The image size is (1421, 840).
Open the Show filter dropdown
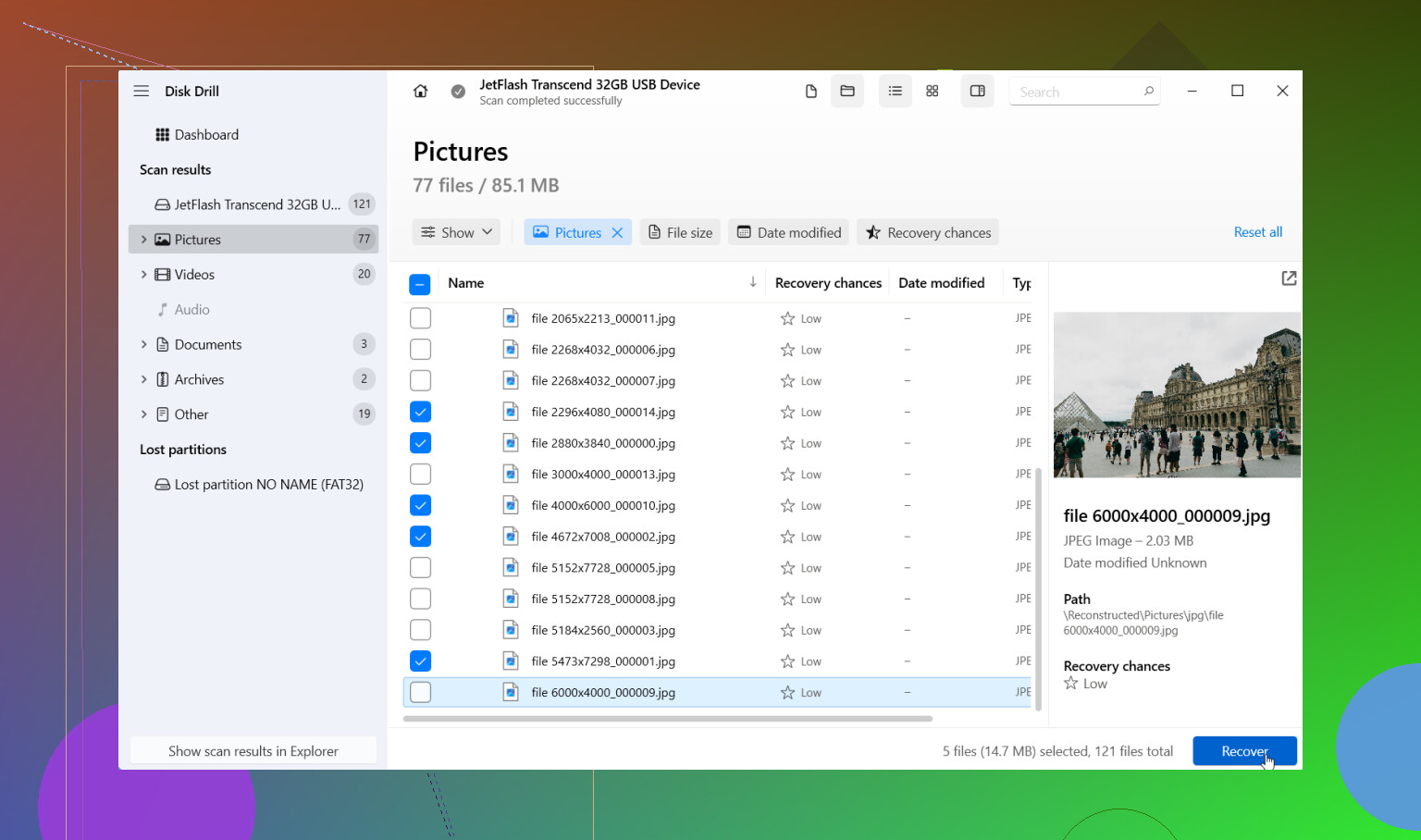456,232
